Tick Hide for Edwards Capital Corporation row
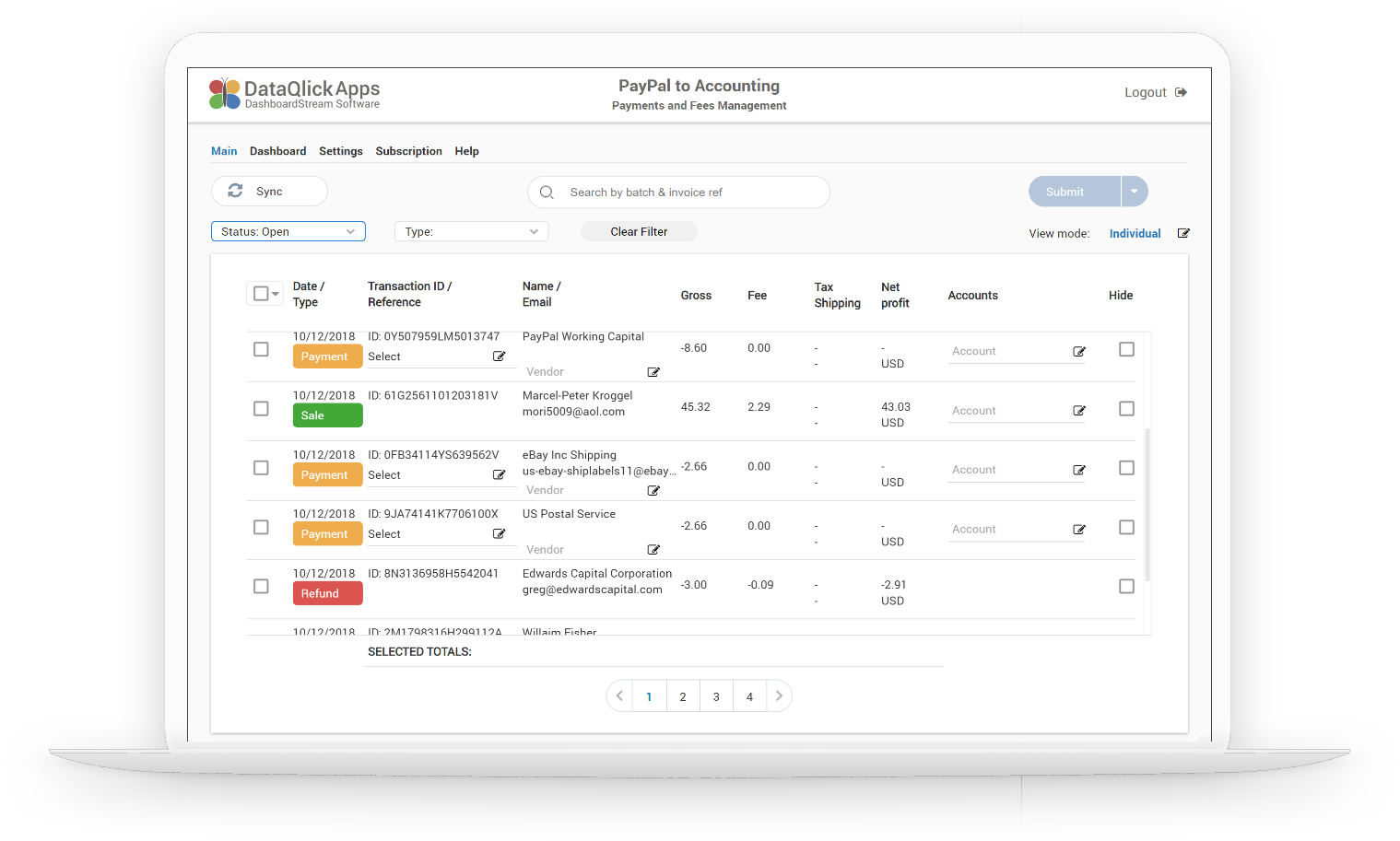The image size is (1400, 841). (x=1126, y=586)
